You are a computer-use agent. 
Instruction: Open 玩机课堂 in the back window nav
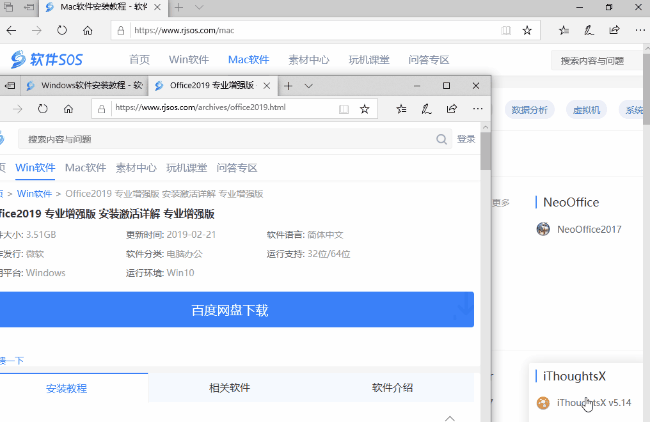(x=369, y=60)
